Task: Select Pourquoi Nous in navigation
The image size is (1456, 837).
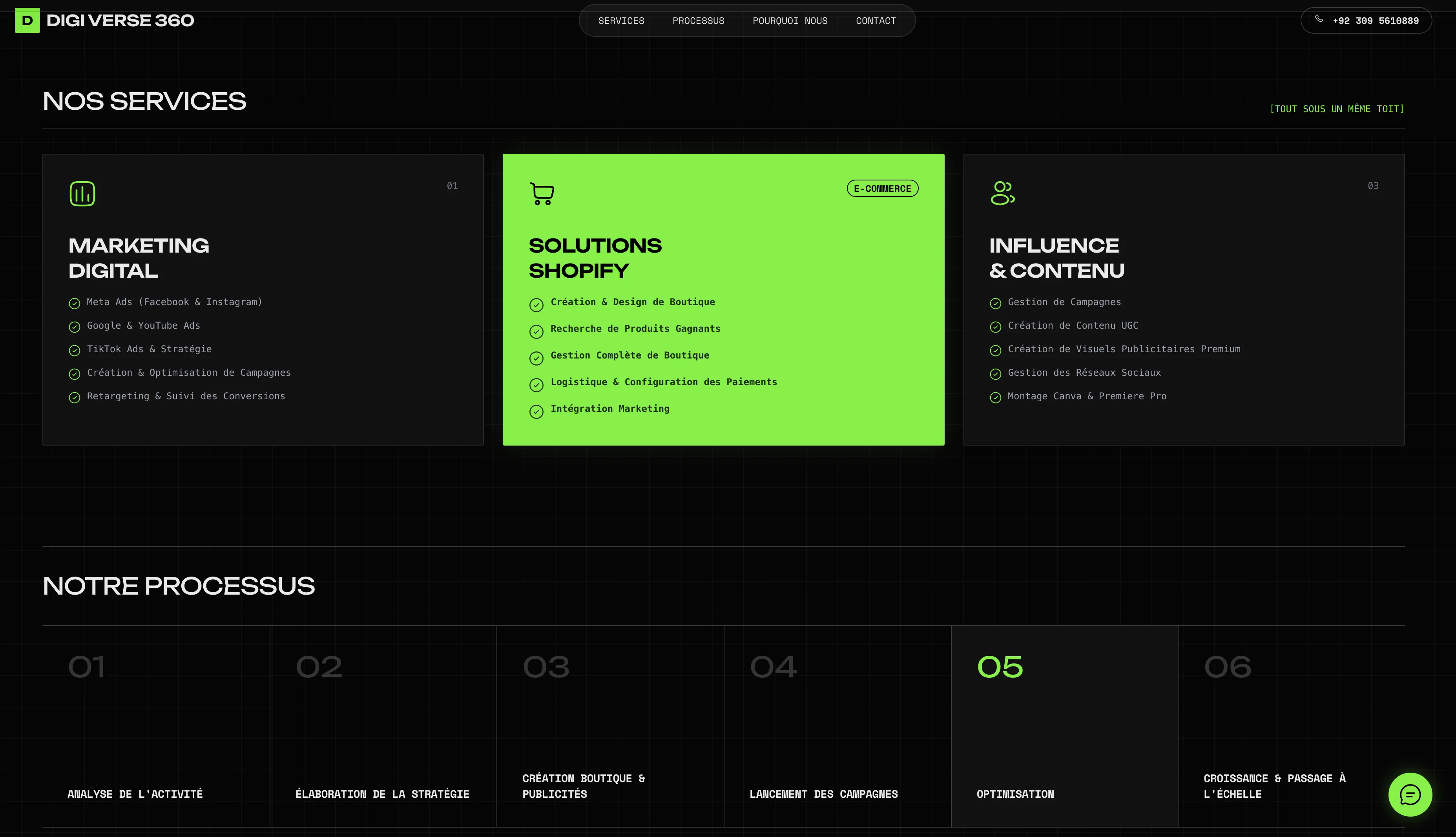Action: (790, 21)
